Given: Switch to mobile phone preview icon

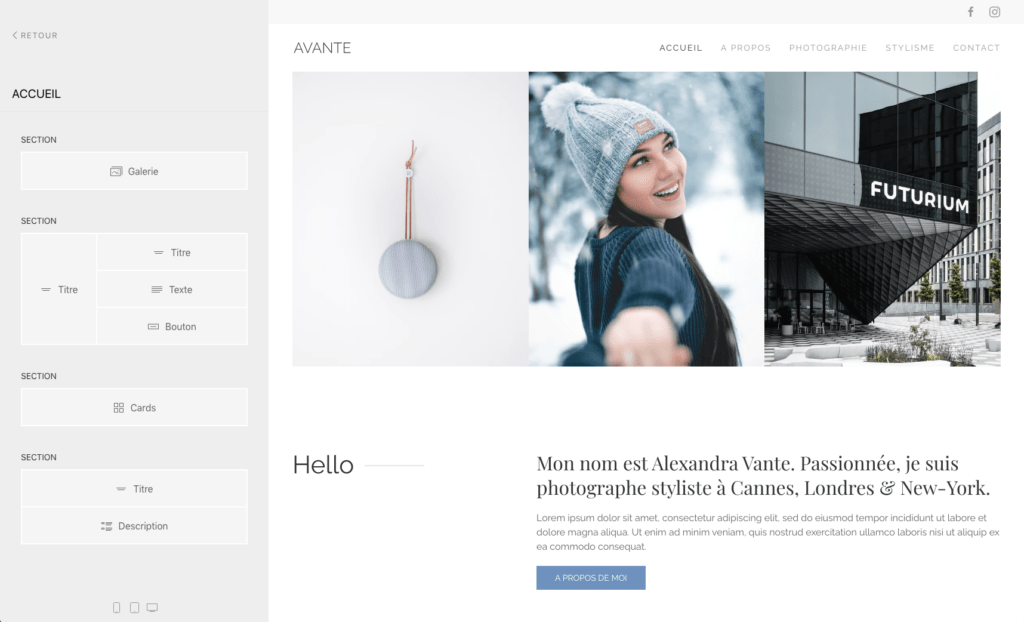Looking at the screenshot, I should (116, 608).
